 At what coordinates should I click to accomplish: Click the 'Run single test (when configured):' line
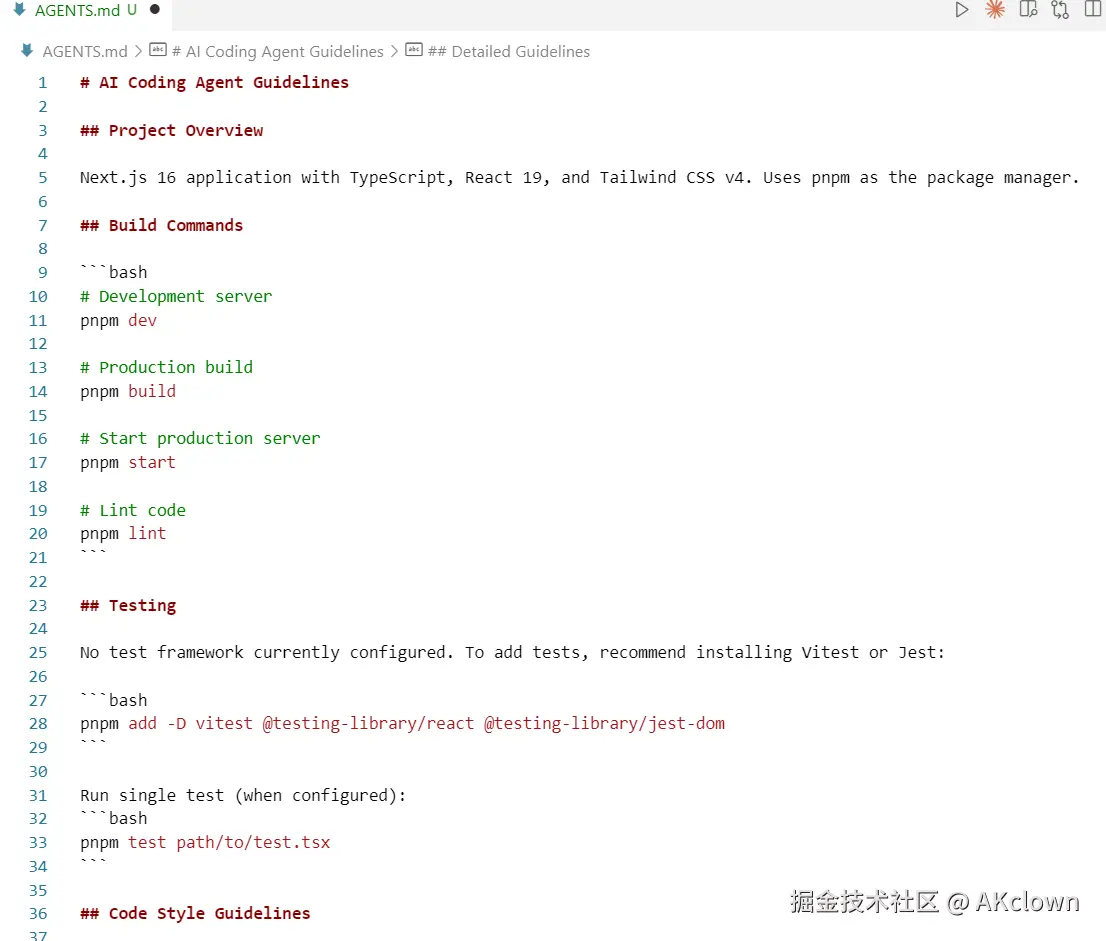(243, 796)
